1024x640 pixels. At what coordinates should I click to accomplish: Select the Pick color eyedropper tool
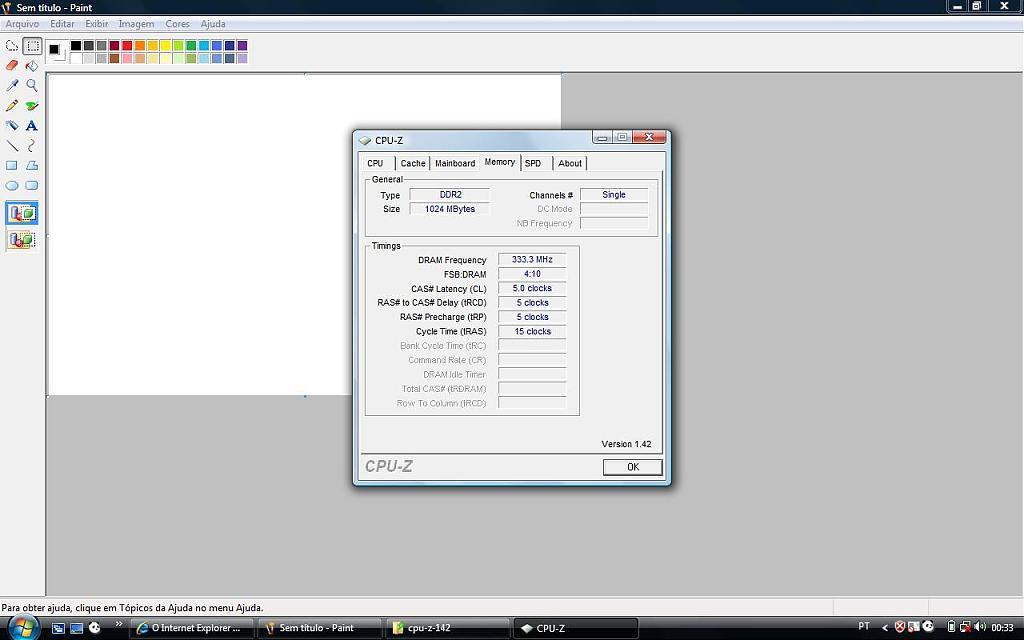pos(12,86)
